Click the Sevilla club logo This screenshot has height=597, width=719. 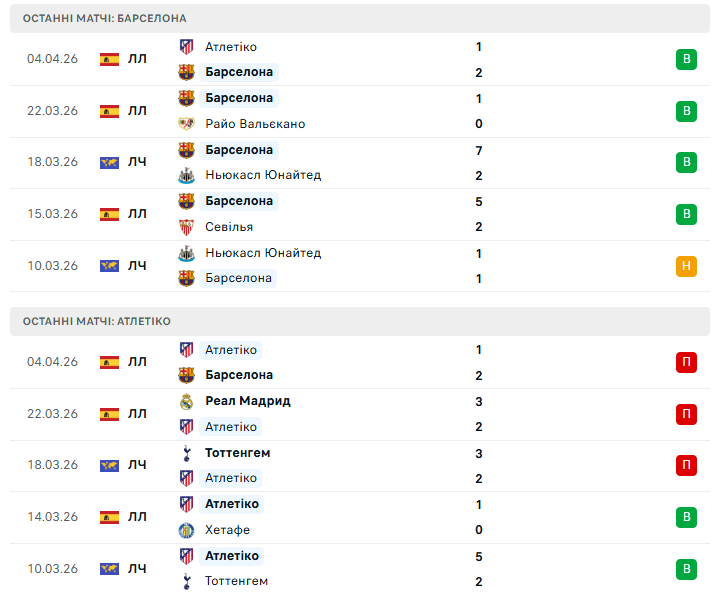(186, 227)
